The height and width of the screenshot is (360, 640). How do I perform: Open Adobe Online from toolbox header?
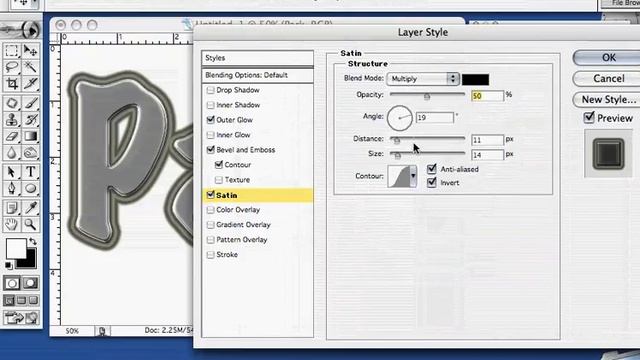21,30
